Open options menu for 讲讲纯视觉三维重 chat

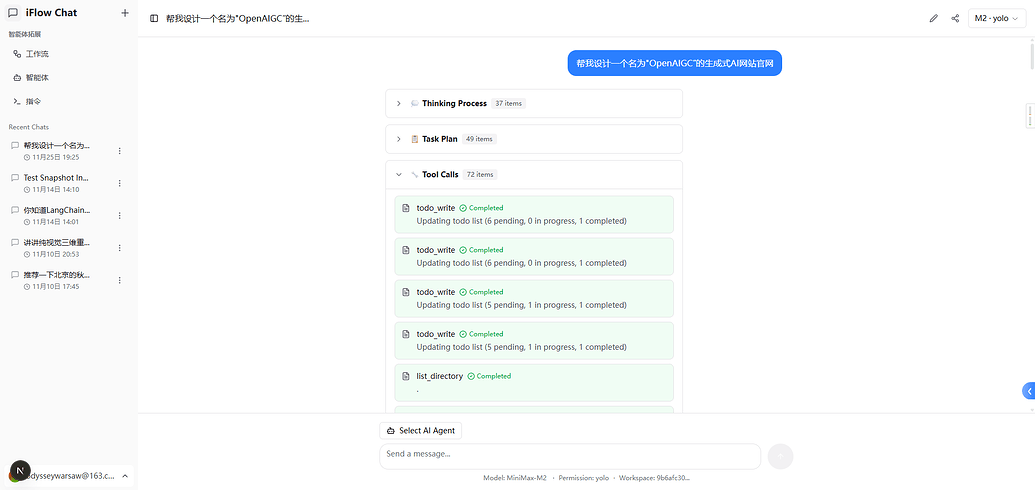(119, 248)
